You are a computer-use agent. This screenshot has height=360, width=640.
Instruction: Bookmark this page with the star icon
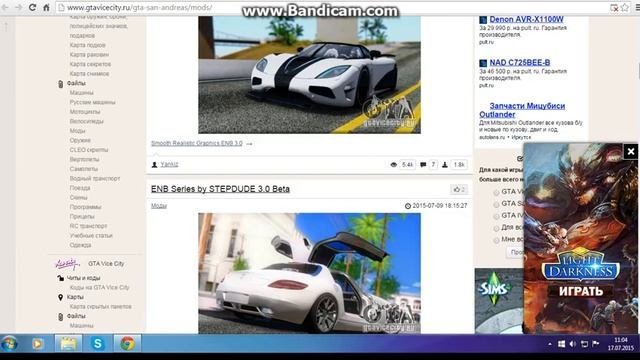(x=625, y=7)
